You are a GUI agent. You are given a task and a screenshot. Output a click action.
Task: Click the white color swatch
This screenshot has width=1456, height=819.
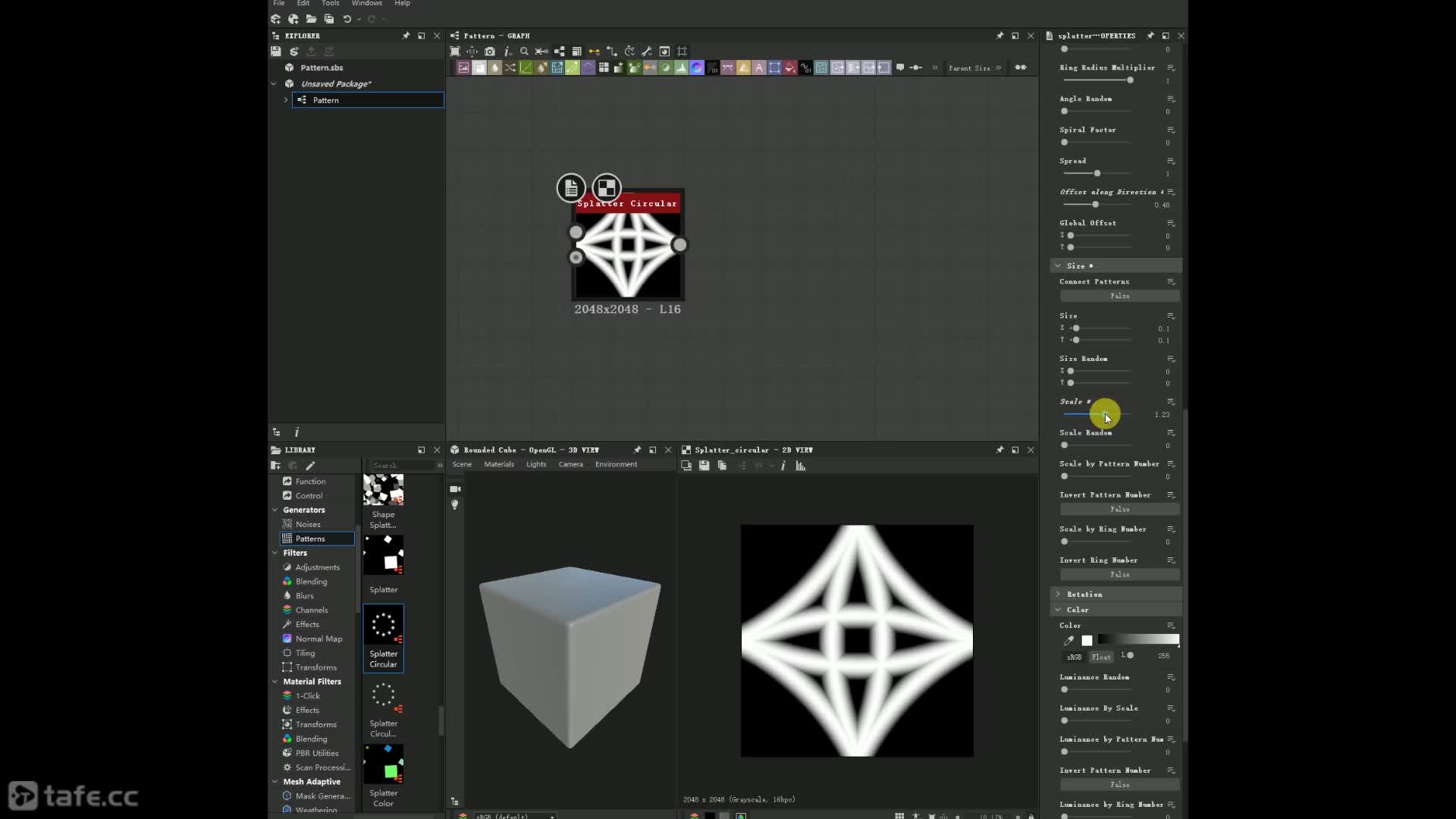click(x=1087, y=641)
